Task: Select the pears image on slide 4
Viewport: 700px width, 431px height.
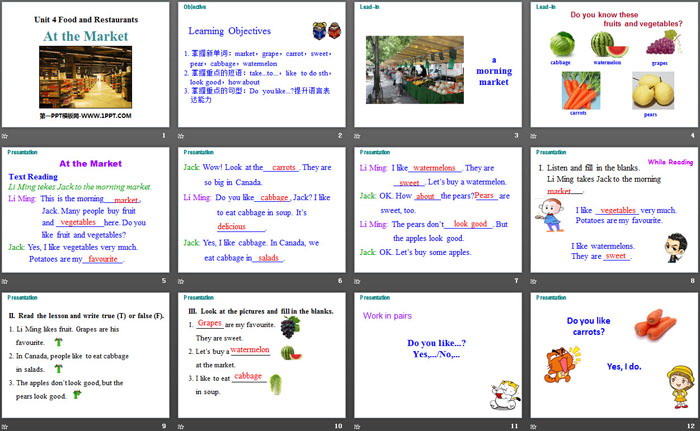Action: pos(651,92)
